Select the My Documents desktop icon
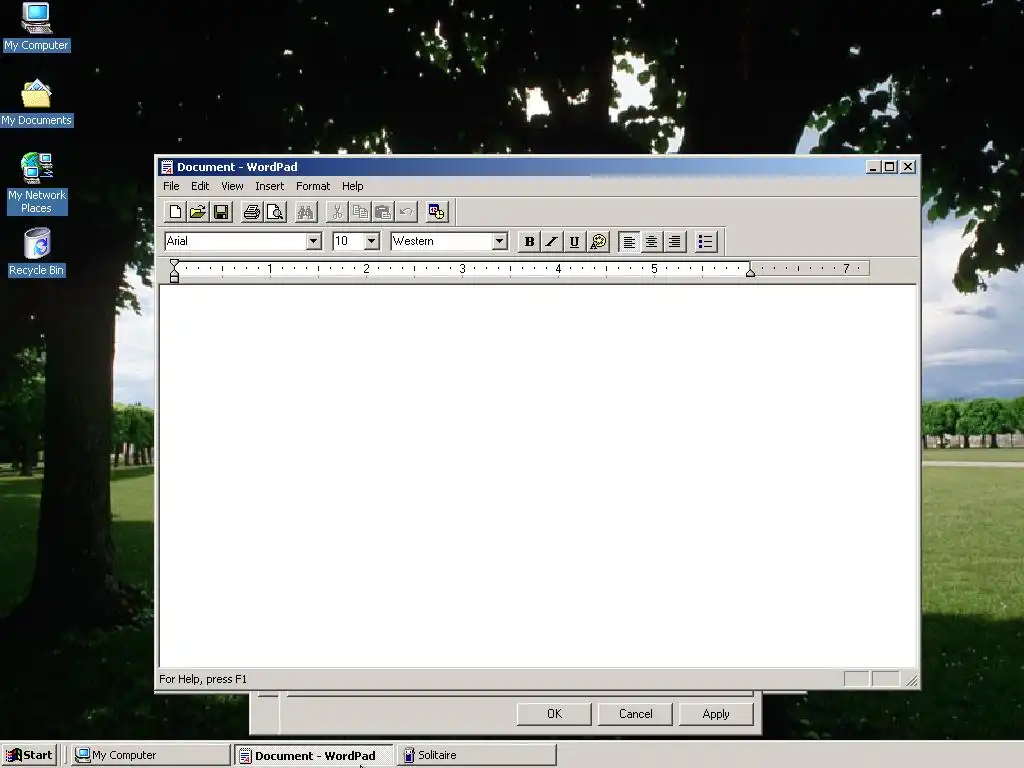1024x768 pixels. tap(36, 103)
